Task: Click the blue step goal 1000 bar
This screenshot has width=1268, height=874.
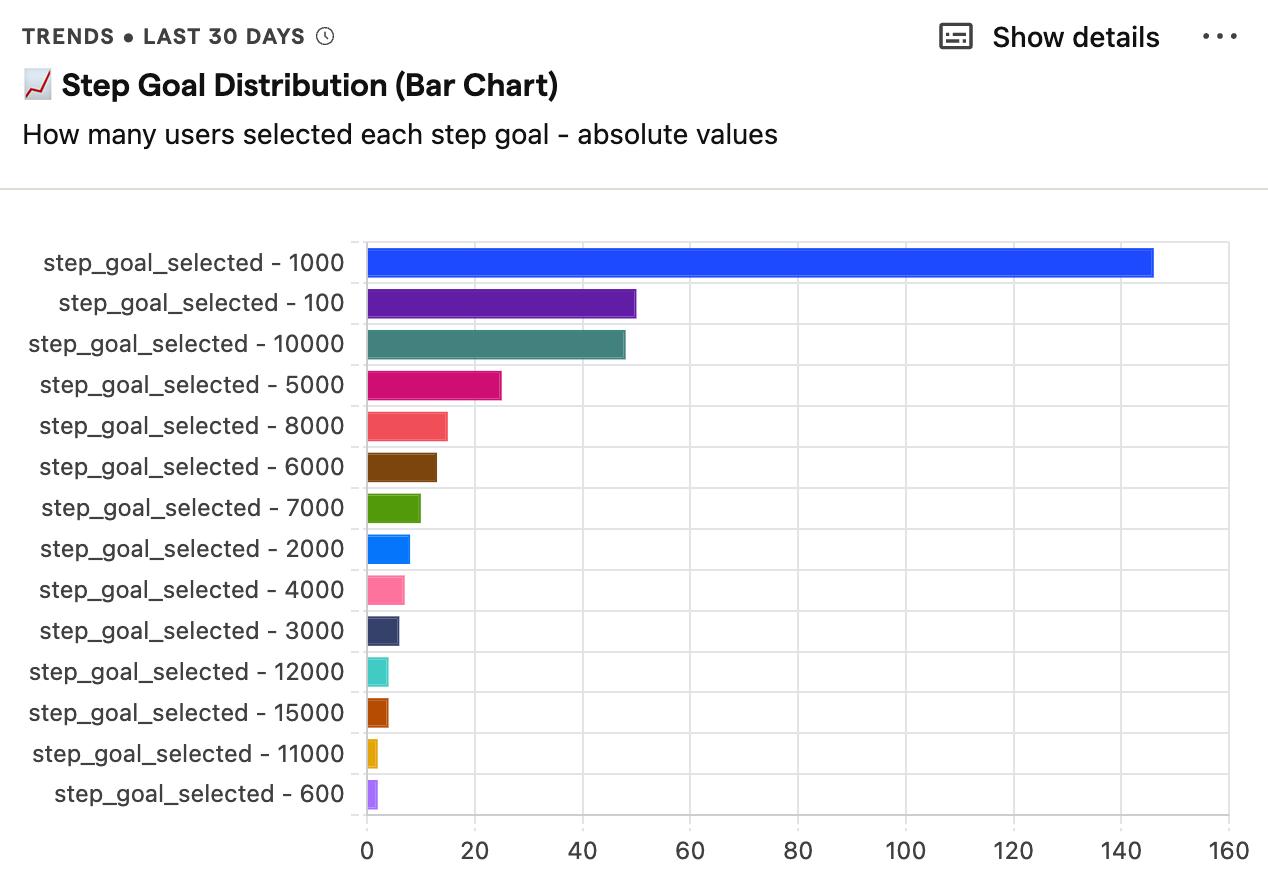Action: (x=760, y=263)
